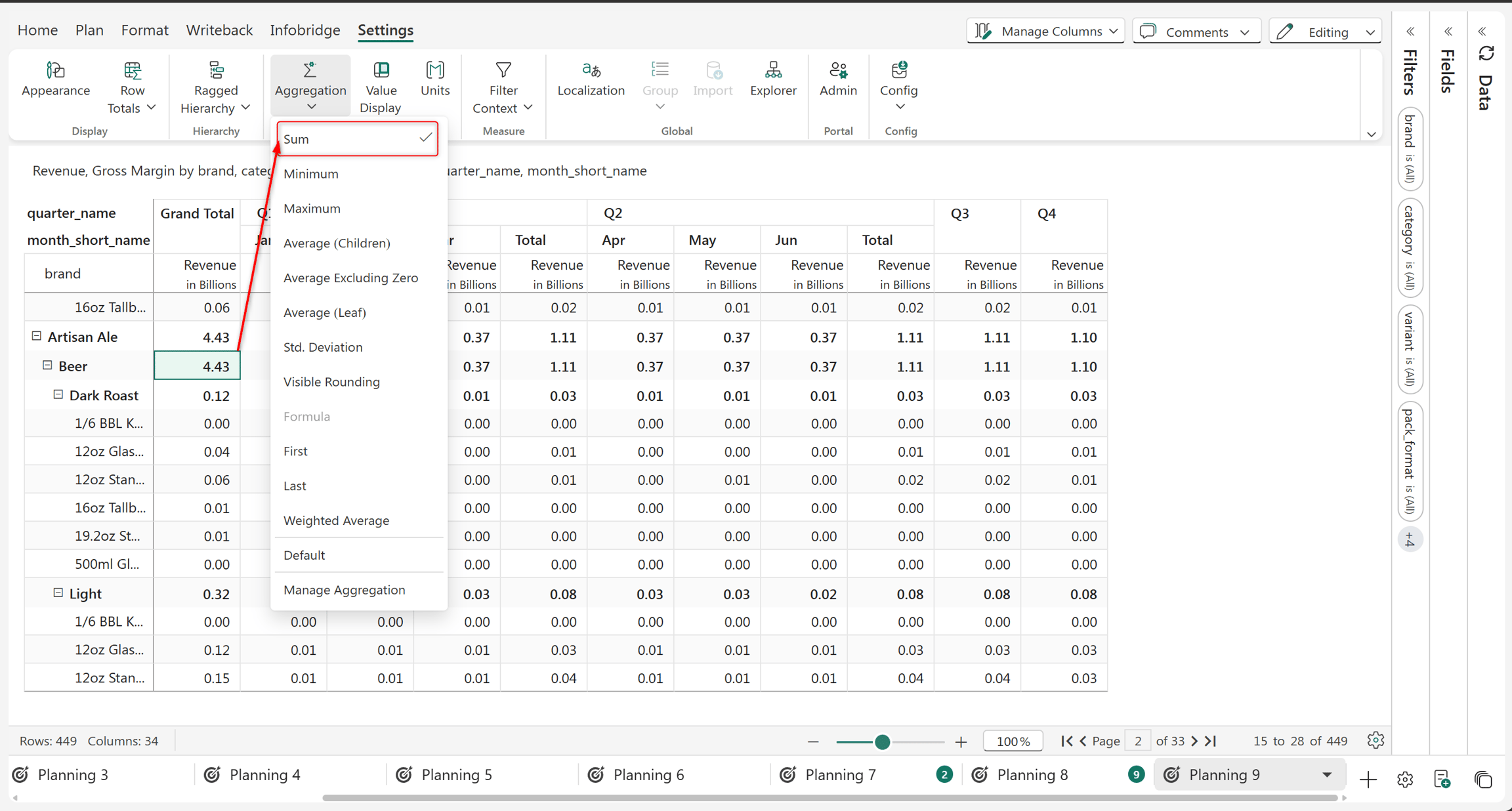Refresh data using the Data icon
Image resolution: width=1512 pixels, height=811 pixels.
[1486, 54]
